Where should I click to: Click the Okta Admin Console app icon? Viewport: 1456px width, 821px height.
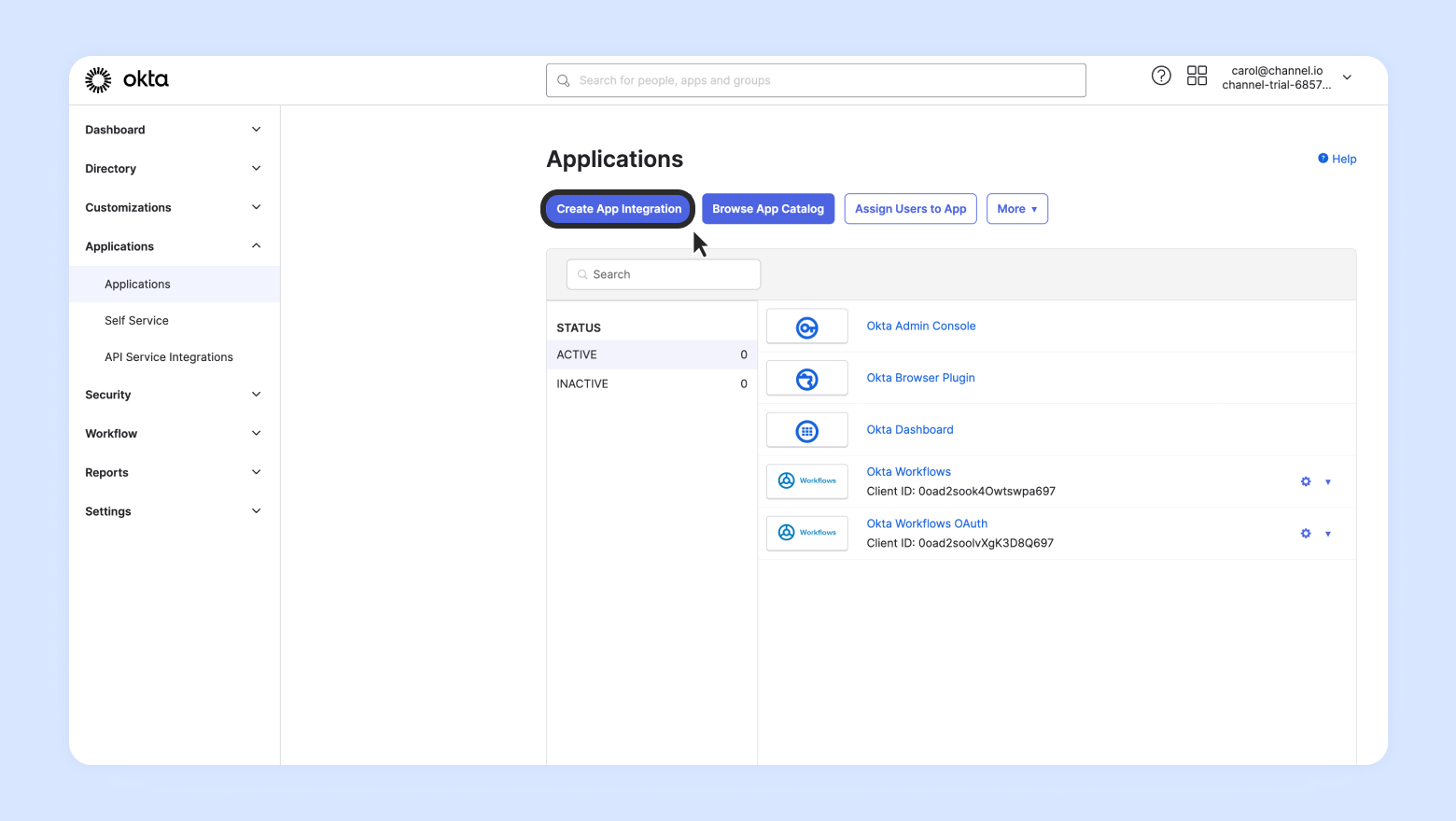(x=807, y=327)
